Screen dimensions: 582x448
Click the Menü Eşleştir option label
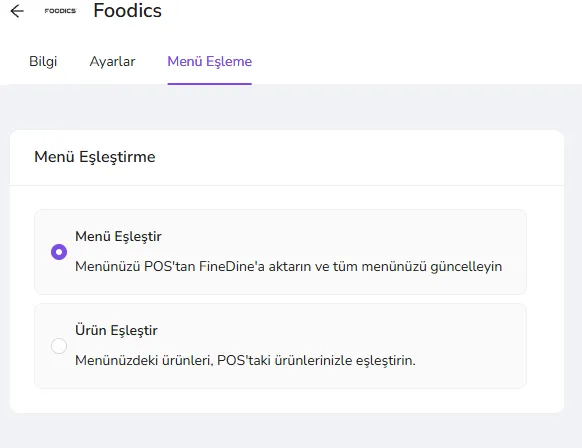[x=118, y=236]
